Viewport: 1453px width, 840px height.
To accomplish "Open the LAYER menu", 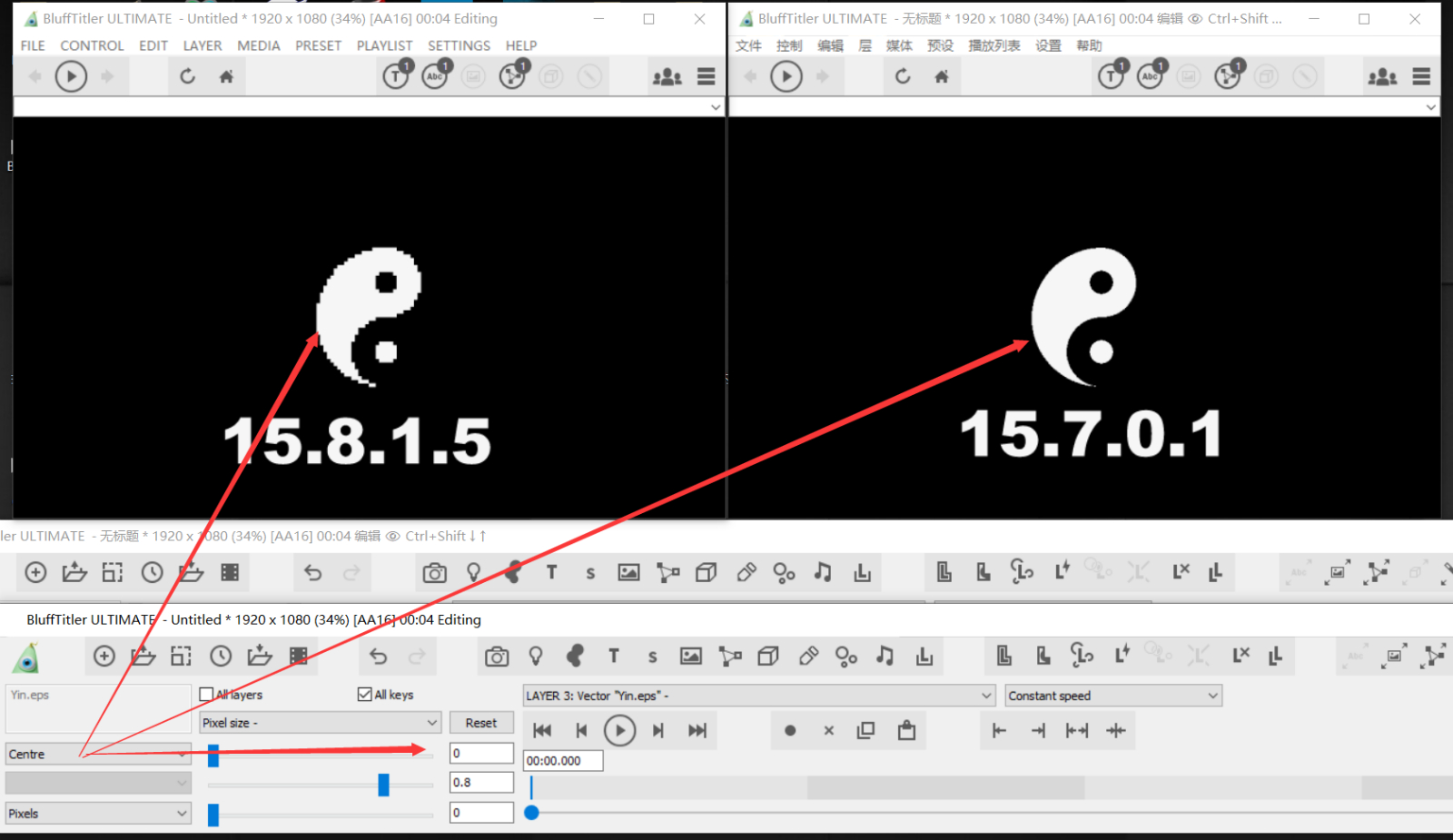I will pyautogui.click(x=203, y=45).
